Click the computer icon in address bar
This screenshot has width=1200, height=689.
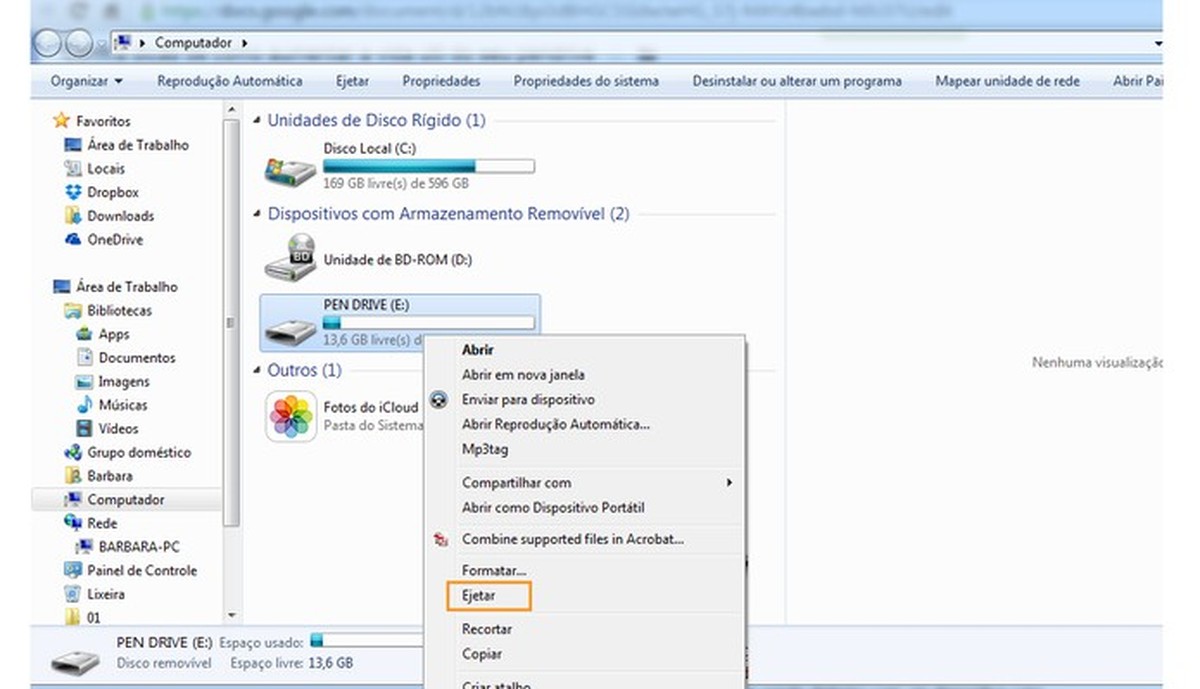[x=124, y=43]
